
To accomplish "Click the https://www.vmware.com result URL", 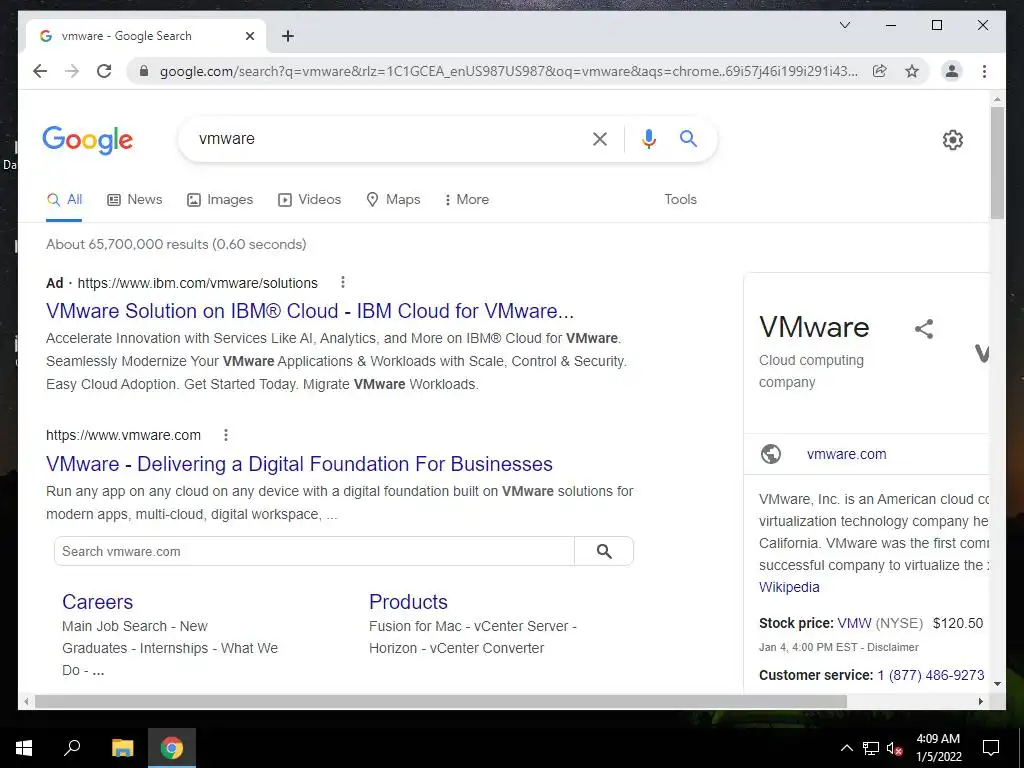I will point(123,435).
